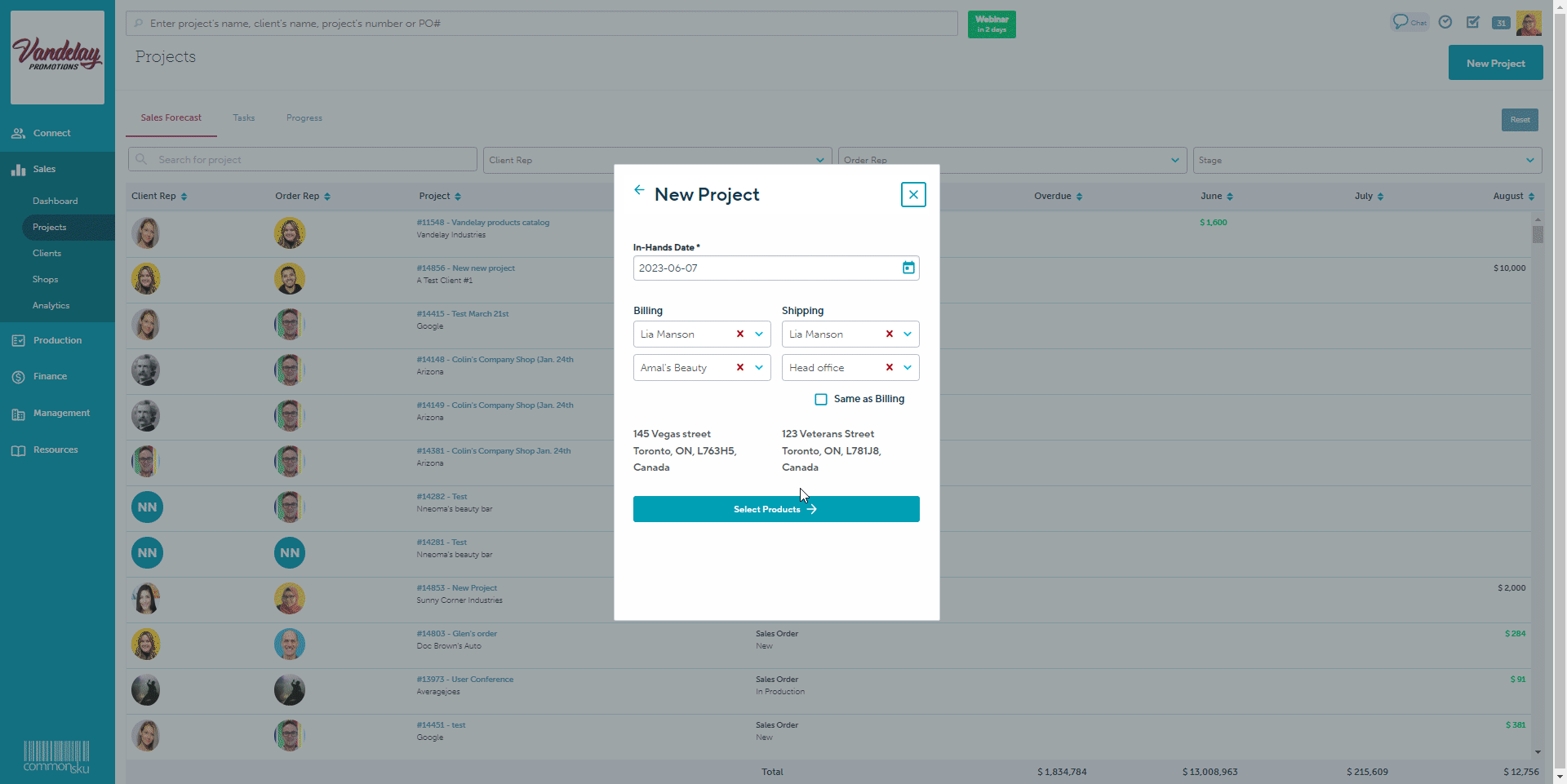The height and width of the screenshot is (784, 1567).
Task: Switch to the Progress tab
Action: pos(304,117)
